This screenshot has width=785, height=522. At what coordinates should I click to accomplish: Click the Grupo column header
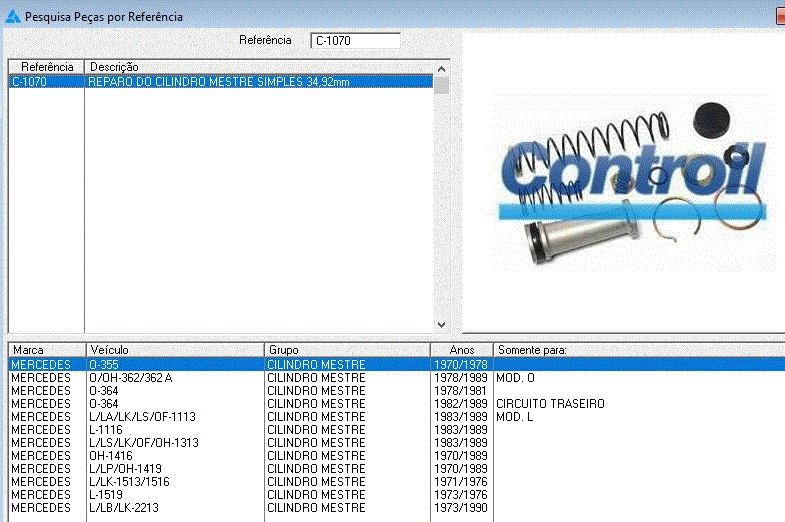click(x=346, y=350)
